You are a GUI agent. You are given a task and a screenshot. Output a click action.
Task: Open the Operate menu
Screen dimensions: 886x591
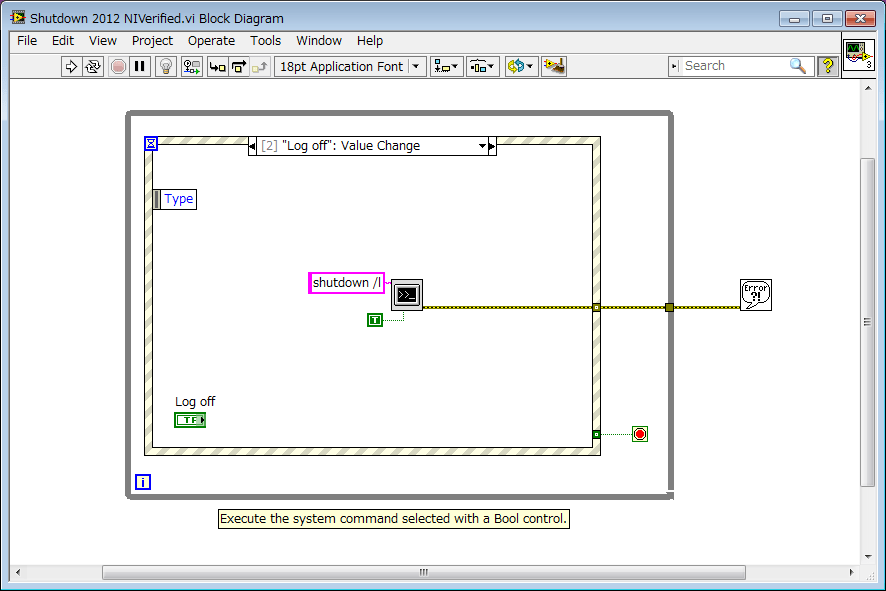pos(211,41)
